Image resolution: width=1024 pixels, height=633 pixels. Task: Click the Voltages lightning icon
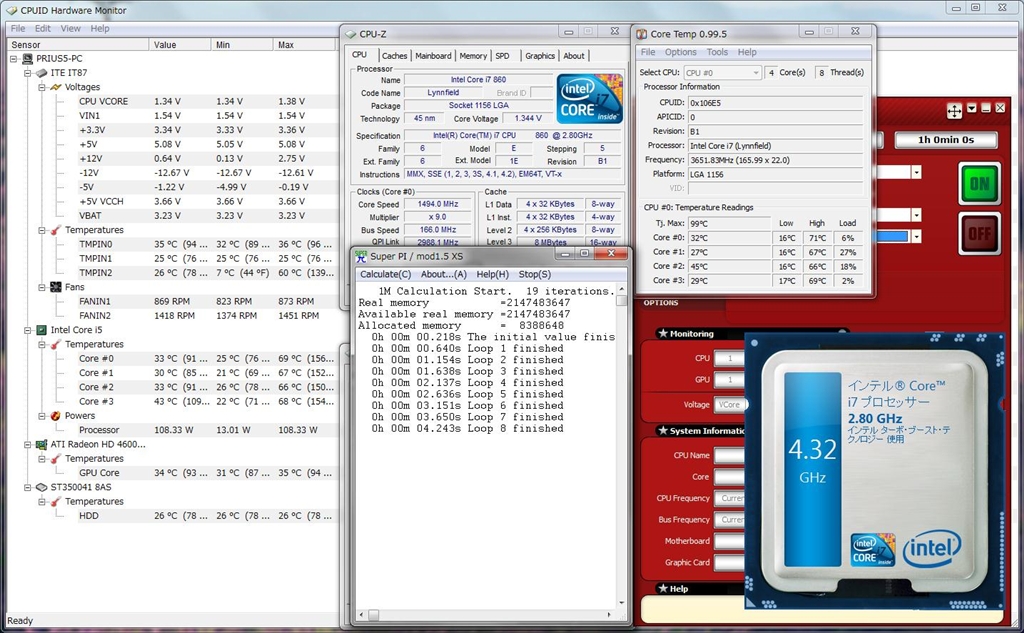(x=57, y=87)
